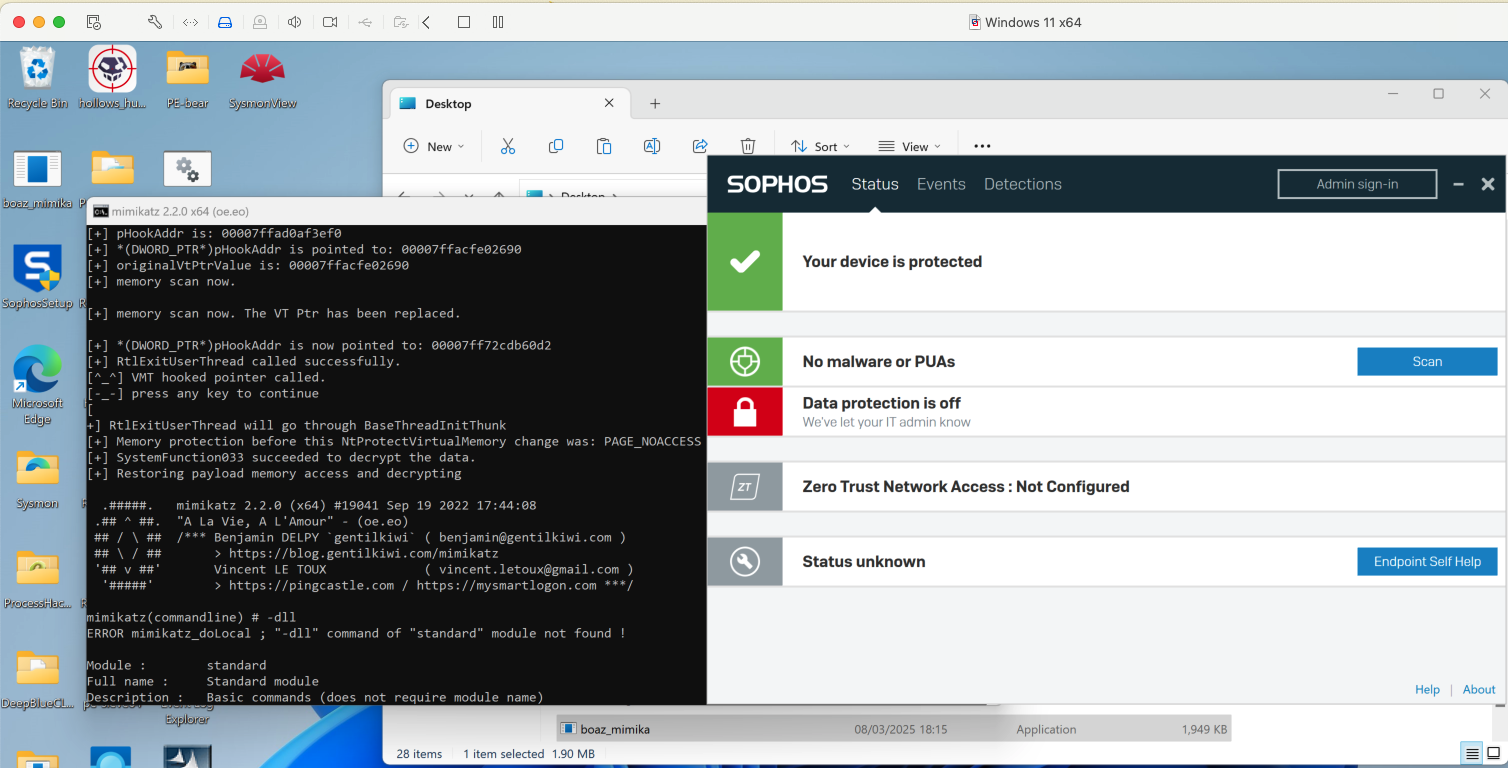The width and height of the screenshot is (1508, 768).
Task: Open the Sort dropdown in Explorer
Action: click(x=820, y=146)
